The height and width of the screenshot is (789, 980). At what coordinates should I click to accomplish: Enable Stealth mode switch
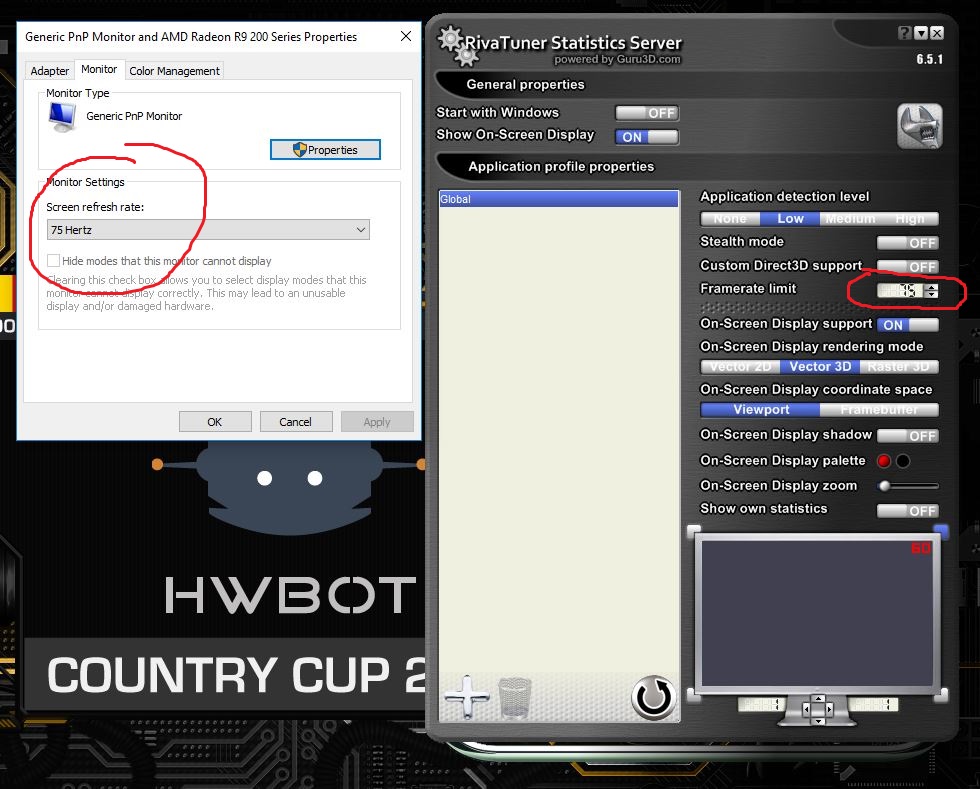point(908,243)
